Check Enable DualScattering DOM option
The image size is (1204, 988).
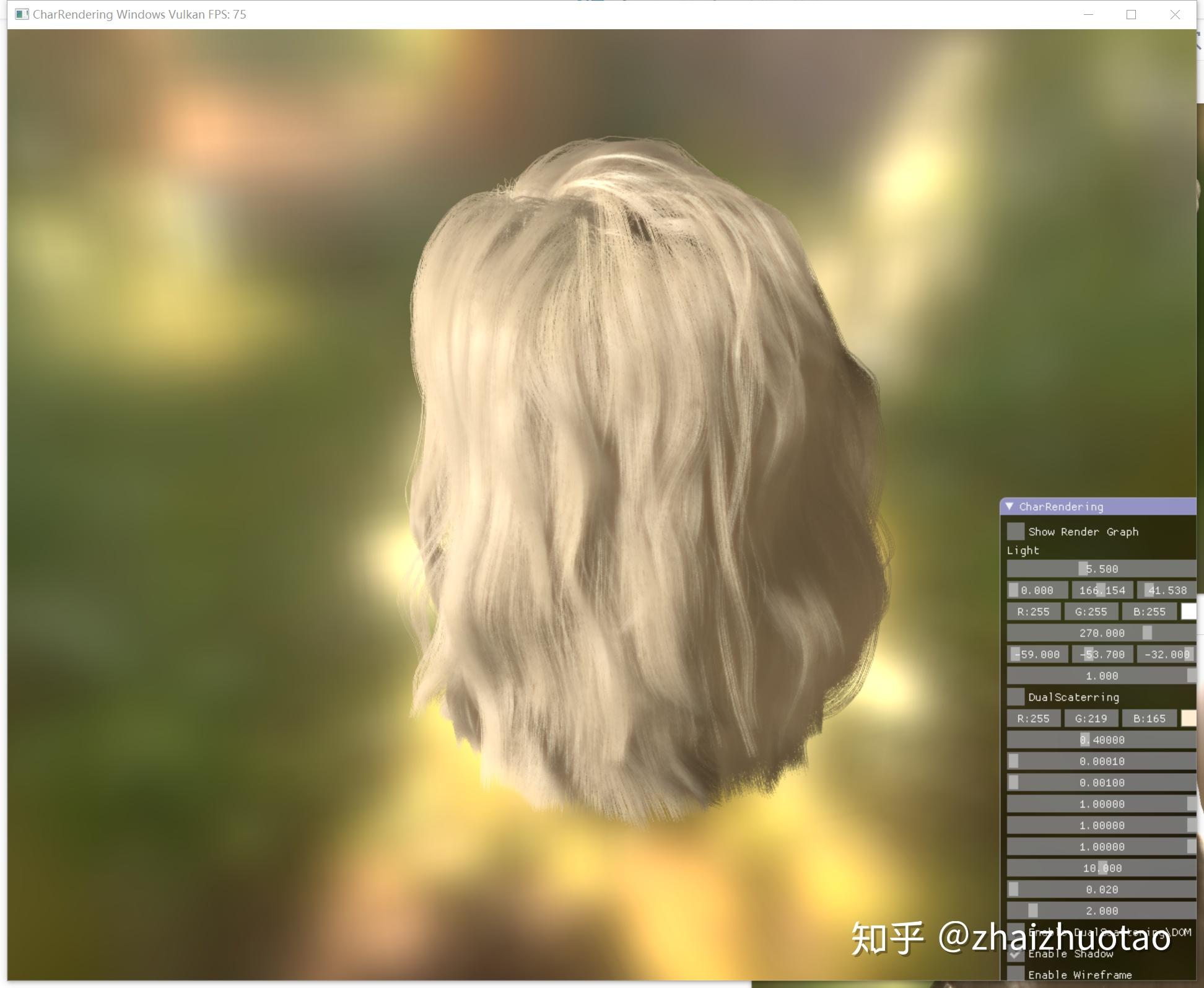[x=1016, y=932]
